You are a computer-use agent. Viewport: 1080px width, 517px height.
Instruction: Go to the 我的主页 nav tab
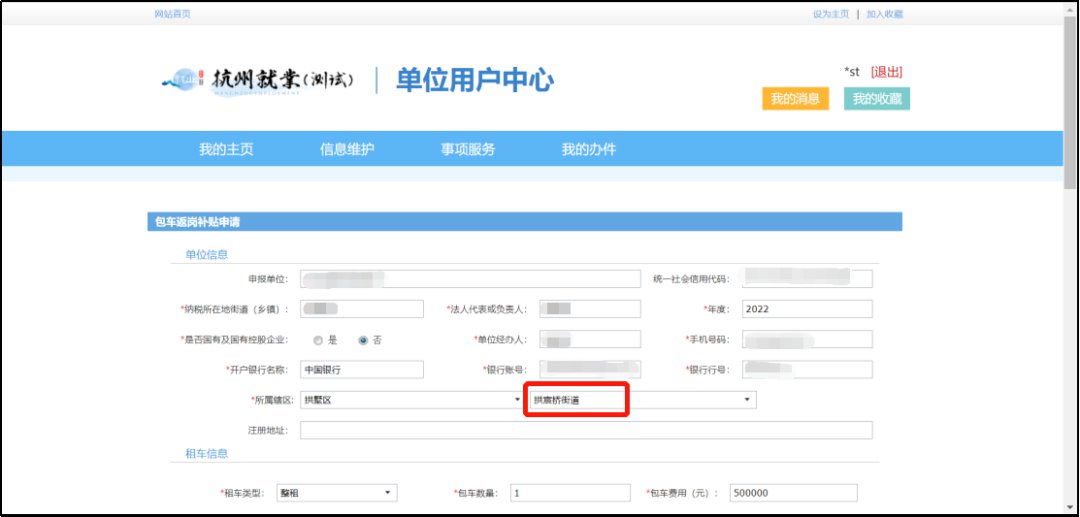click(x=226, y=150)
